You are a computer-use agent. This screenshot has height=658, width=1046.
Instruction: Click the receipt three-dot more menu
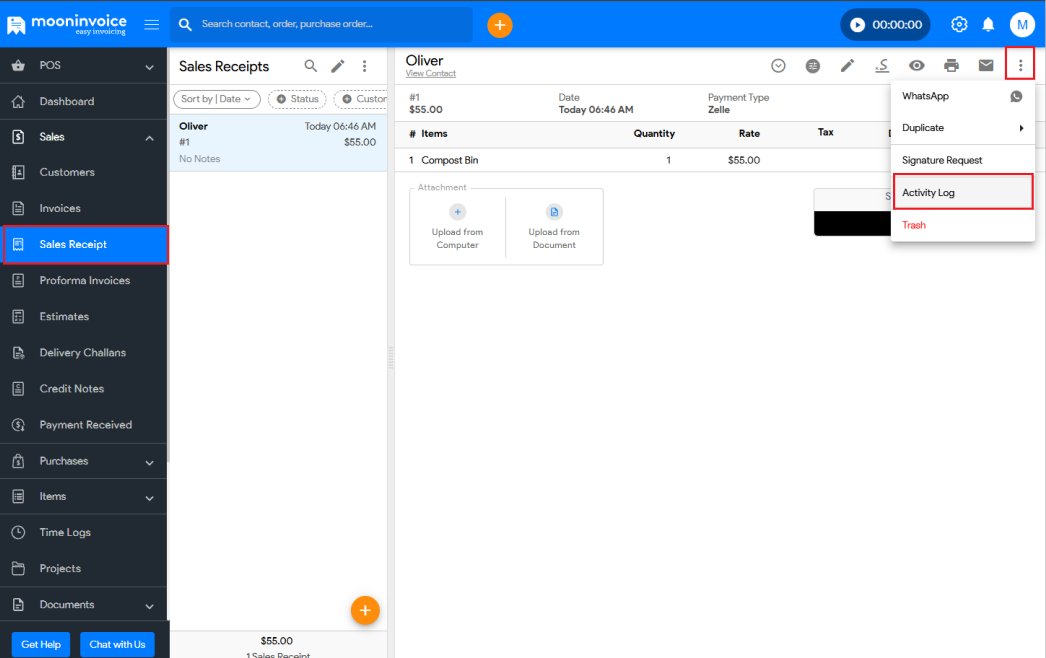point(1020,65)
